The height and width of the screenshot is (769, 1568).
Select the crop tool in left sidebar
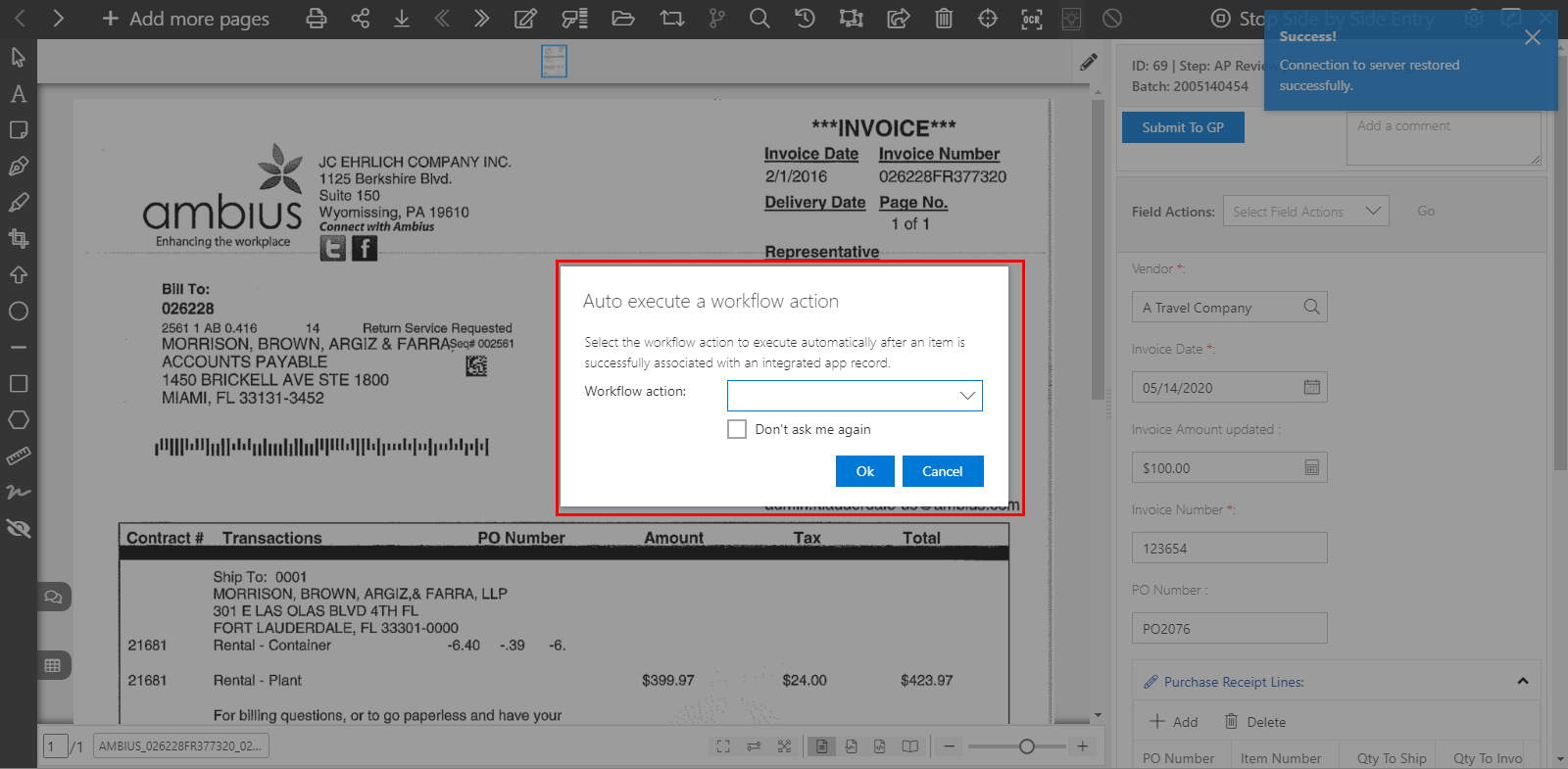coord(19,238)
